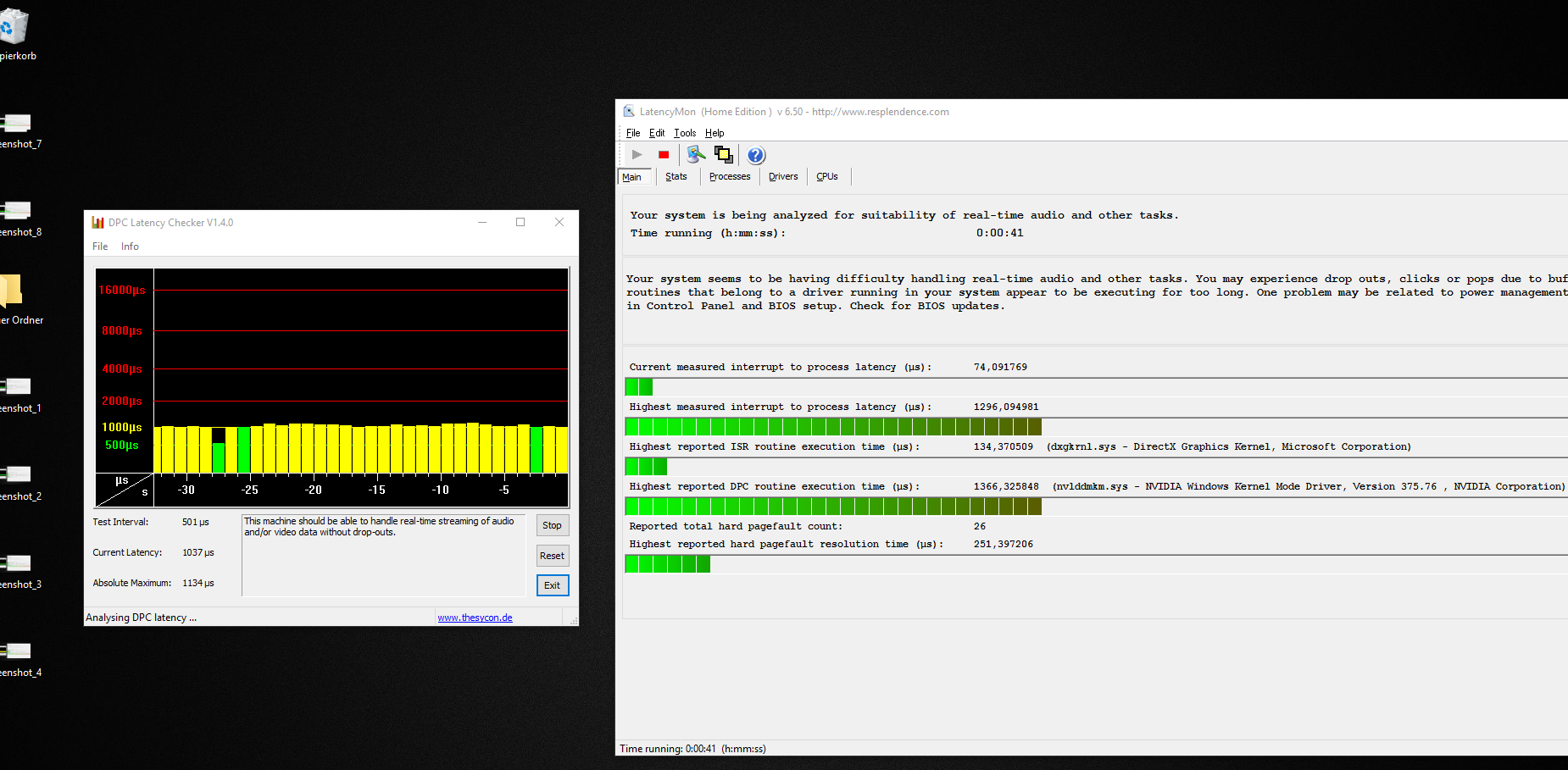Open DPC Latency Checker Info menu
The image size is (1568, 770).
130,247
